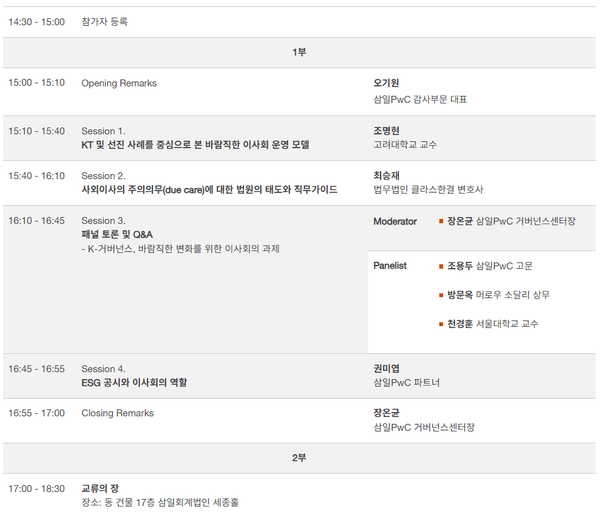Image resolution: width=600 pixels, height=516 pixels.
Task: Click the orange bullet beside moderator 장온균
Action: [x=441, y=220]
